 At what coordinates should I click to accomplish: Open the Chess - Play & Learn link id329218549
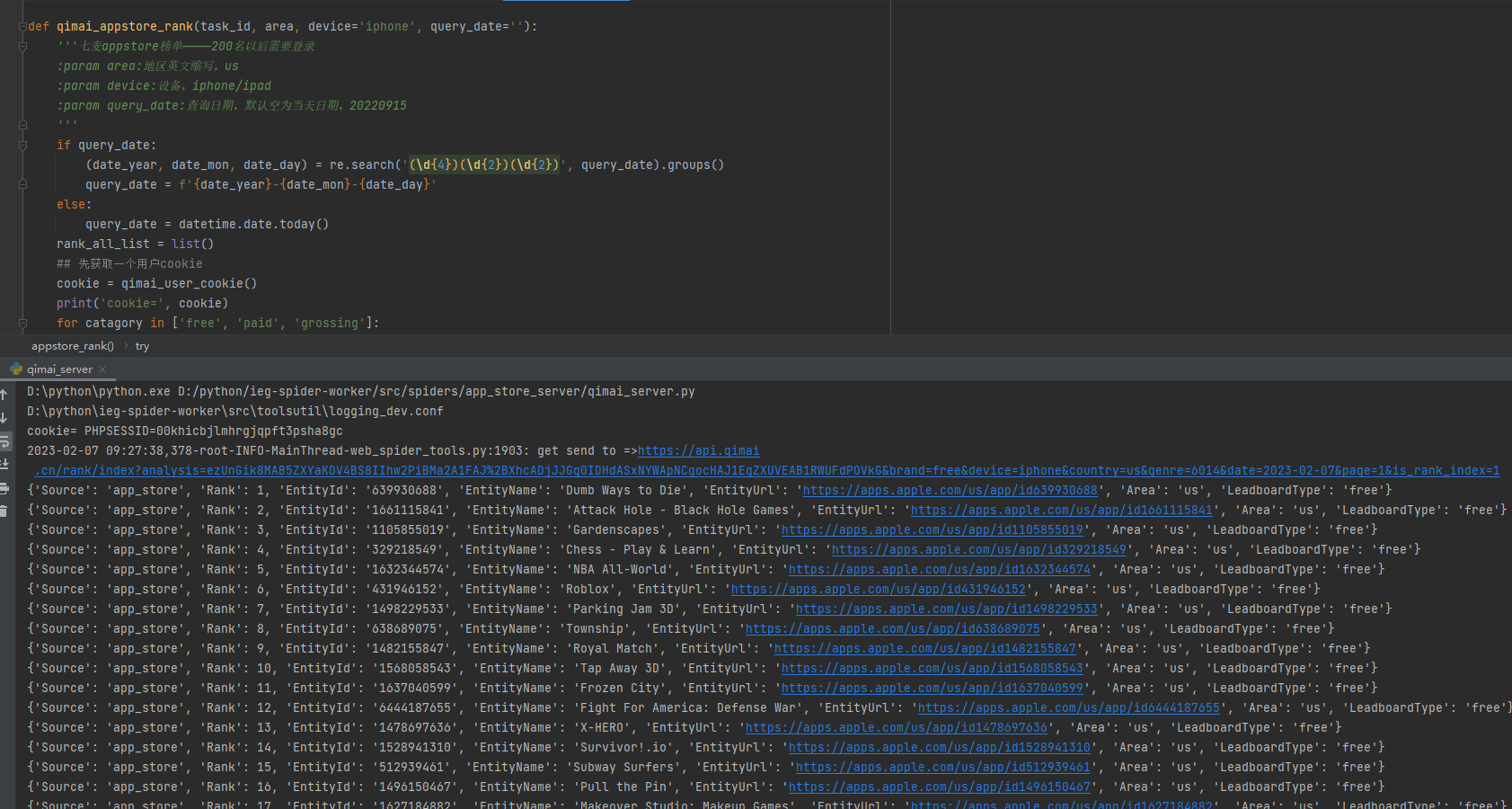tap(978, 549)
